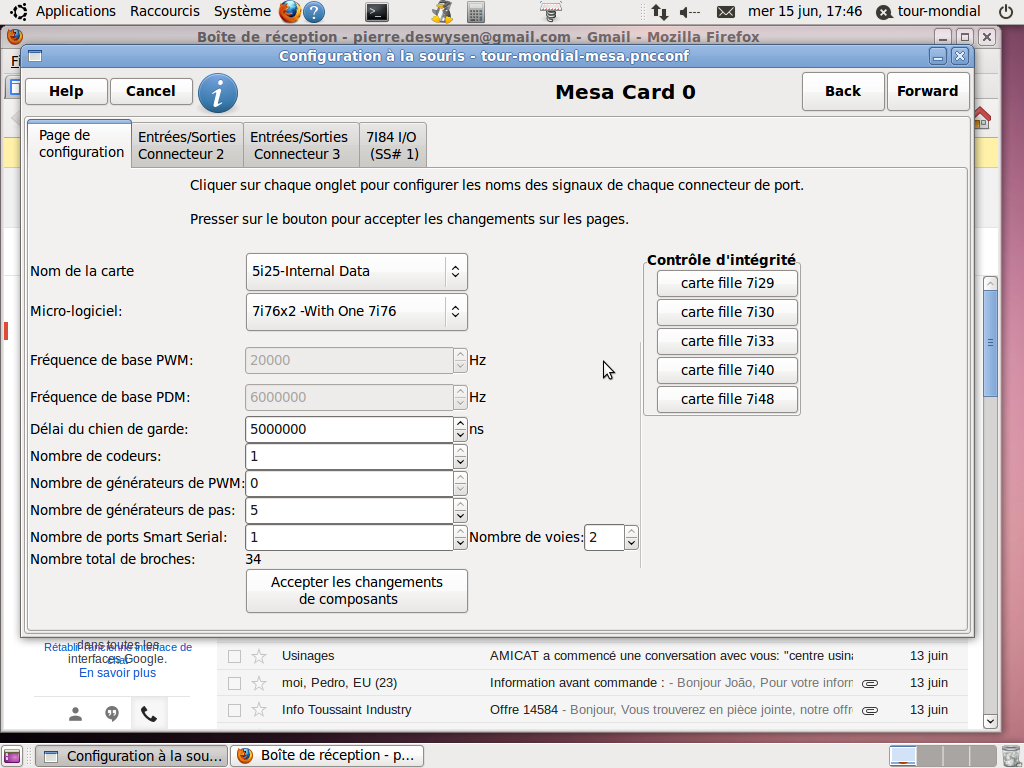Click the Gmail page vertical scrollbar thumb
This screenshot has width=1024, height=768.
pyautogui.click(x=991, y=343)
